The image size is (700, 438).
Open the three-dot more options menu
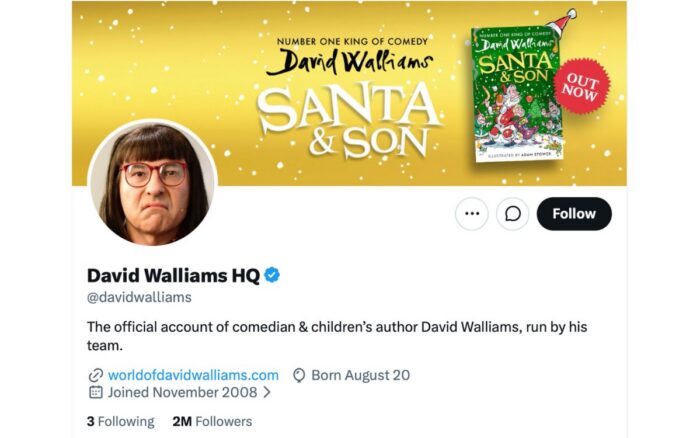tap(472, 214)
